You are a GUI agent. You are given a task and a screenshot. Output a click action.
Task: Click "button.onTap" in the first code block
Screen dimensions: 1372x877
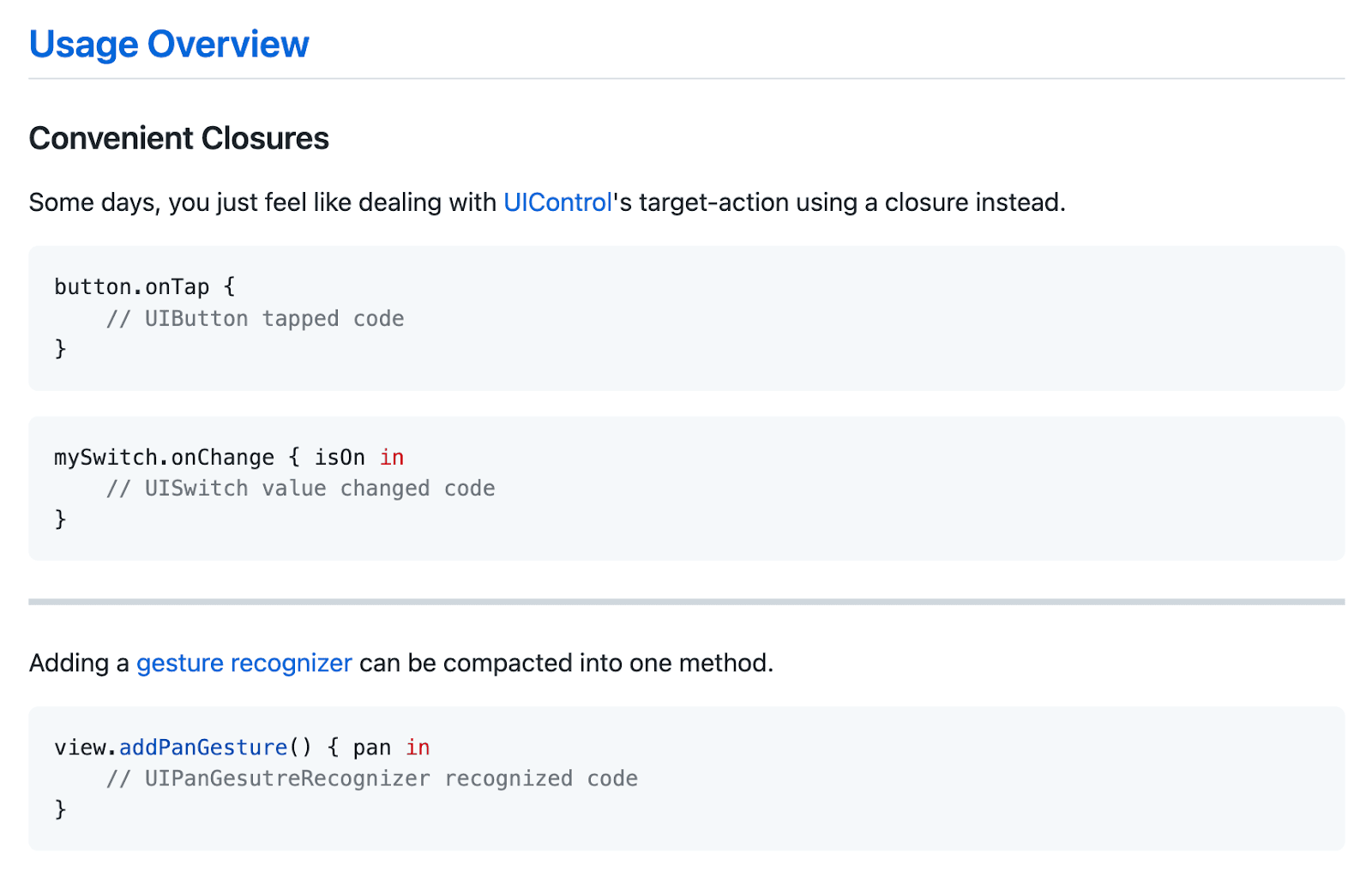(132, 286)
